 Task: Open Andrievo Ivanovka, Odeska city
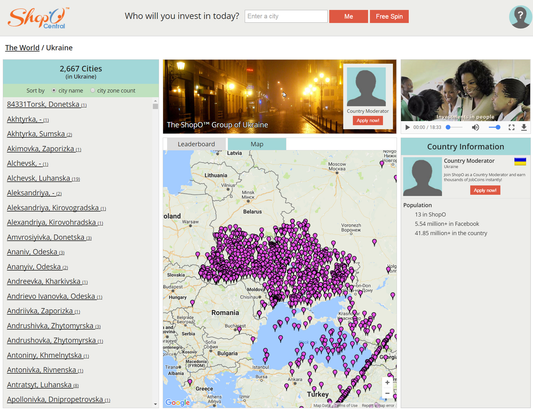tap(54, 296)
